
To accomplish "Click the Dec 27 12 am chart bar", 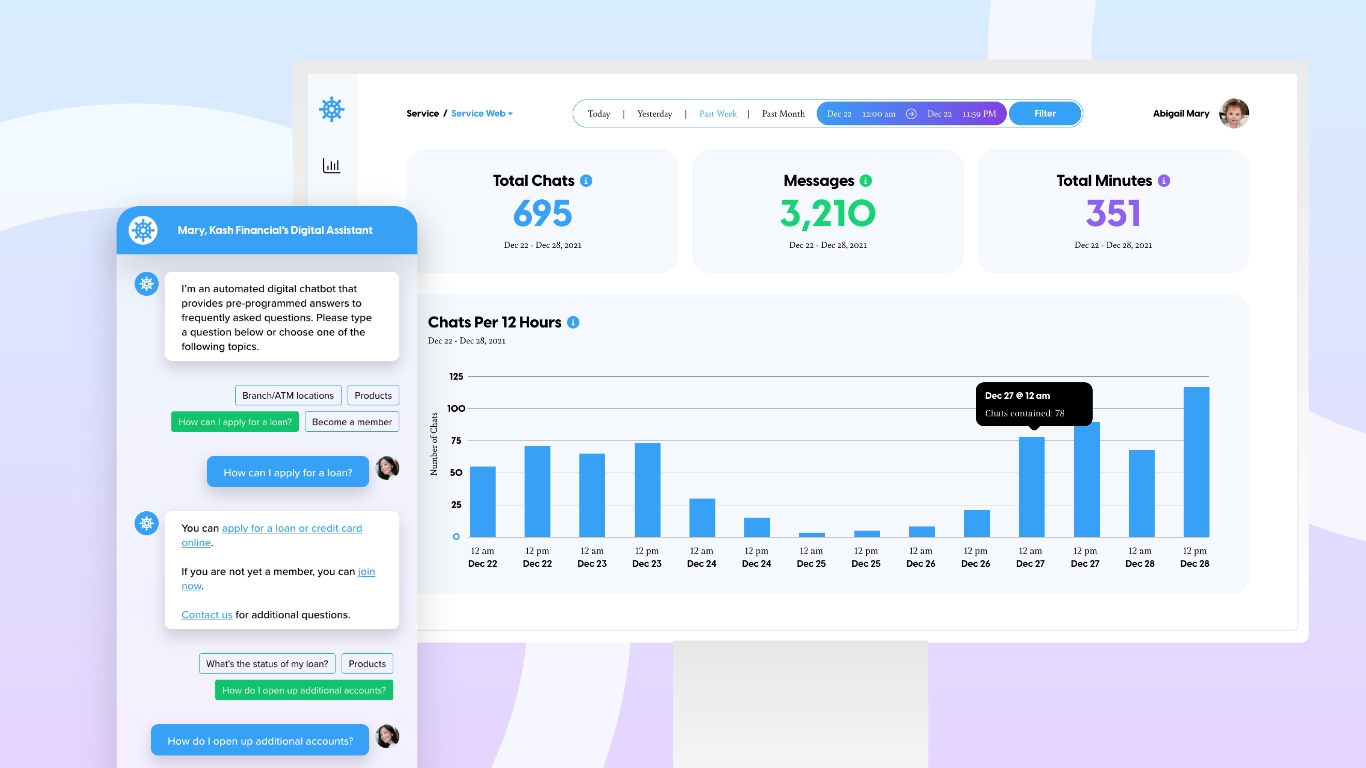I will click(1032, 487).
